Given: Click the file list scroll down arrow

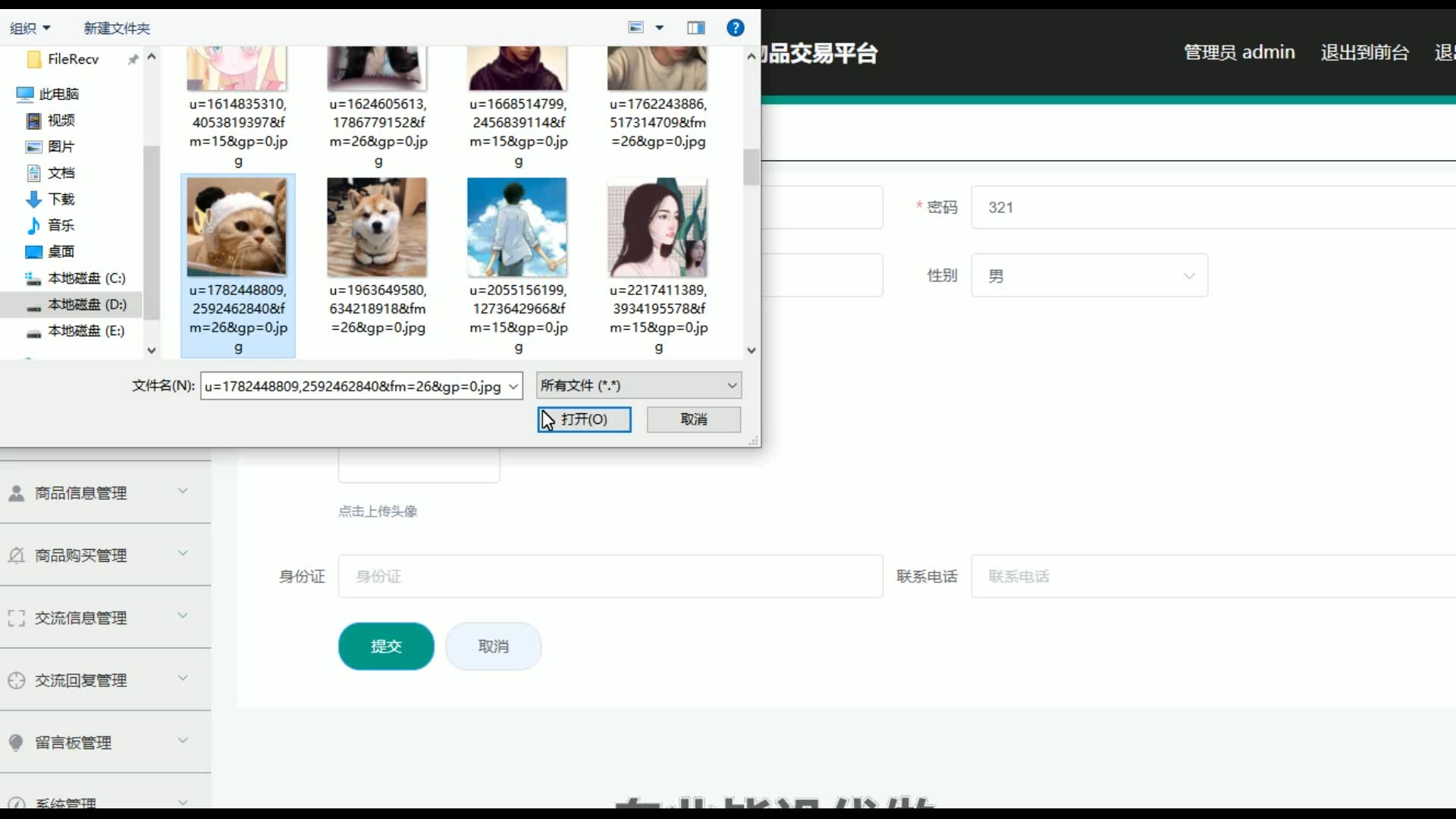Looking at the screenshot, I should [x=751, y=350].
